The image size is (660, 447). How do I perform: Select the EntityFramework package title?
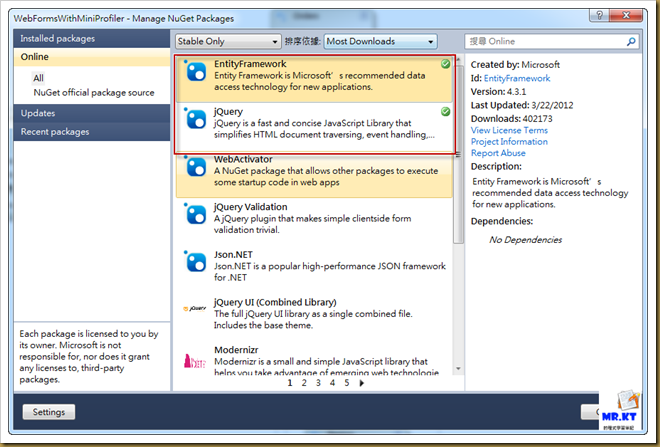[250, 64]
